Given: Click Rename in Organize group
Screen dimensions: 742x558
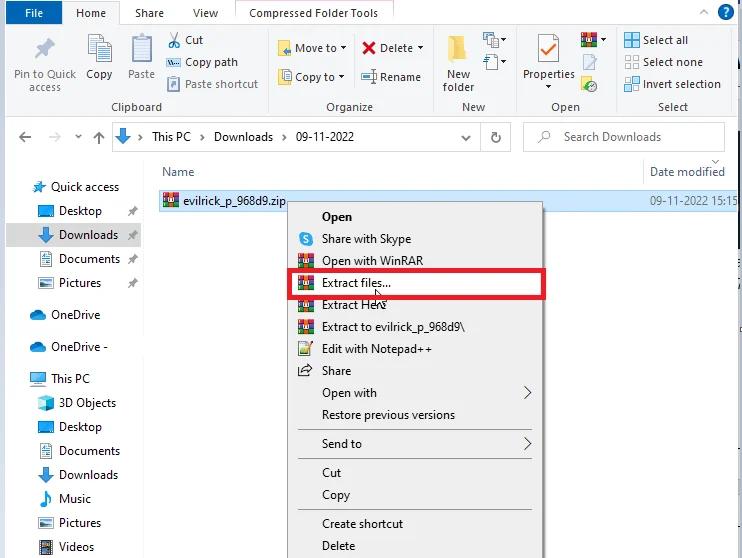Looking at the screenshot, I should (x=391, y=77).
